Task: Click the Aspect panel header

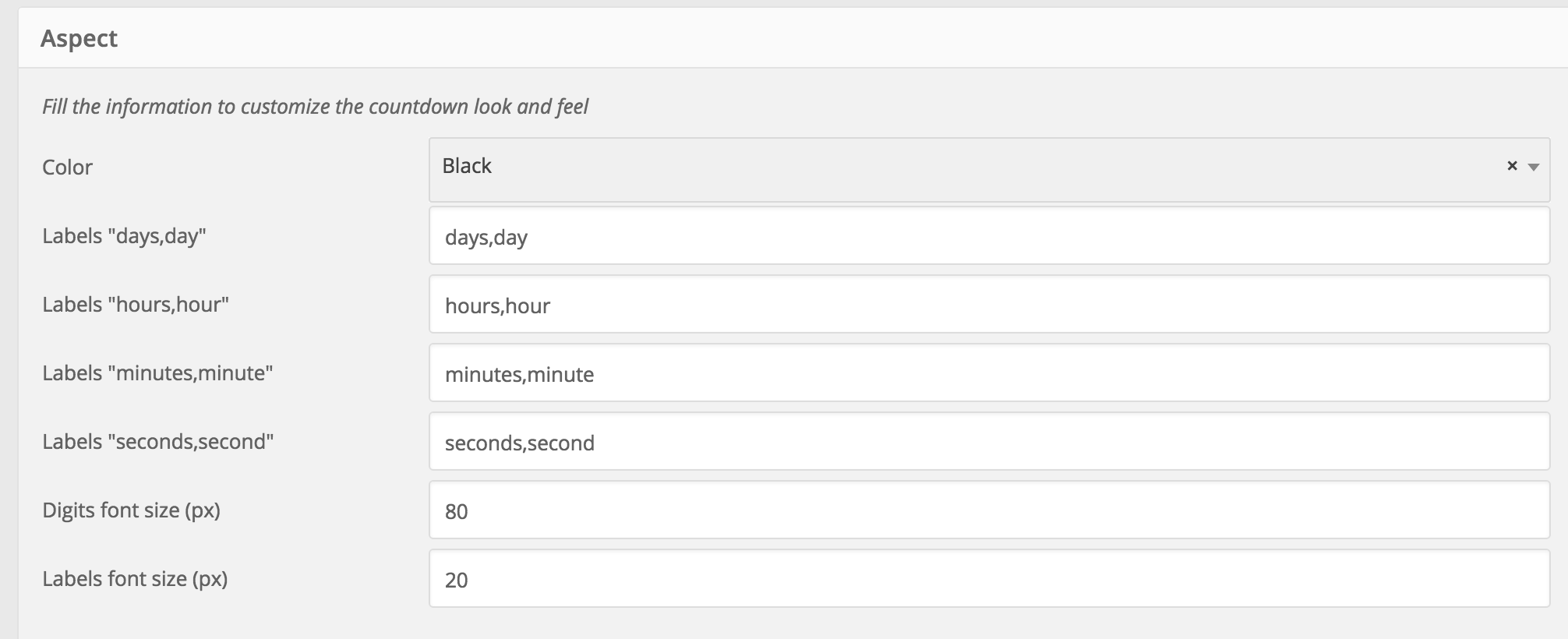Action: [x=793, y=38]
